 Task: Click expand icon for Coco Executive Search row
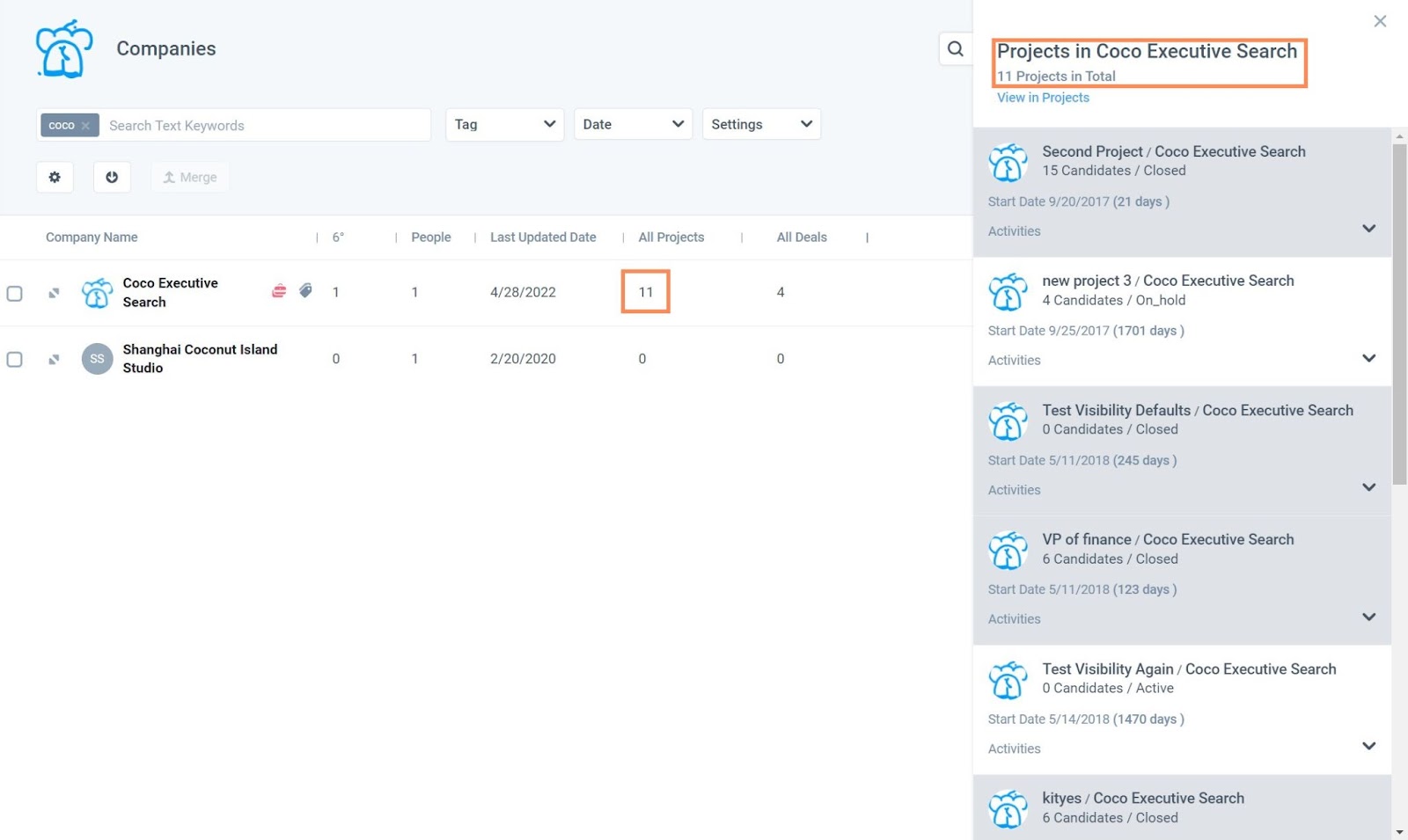54,293
